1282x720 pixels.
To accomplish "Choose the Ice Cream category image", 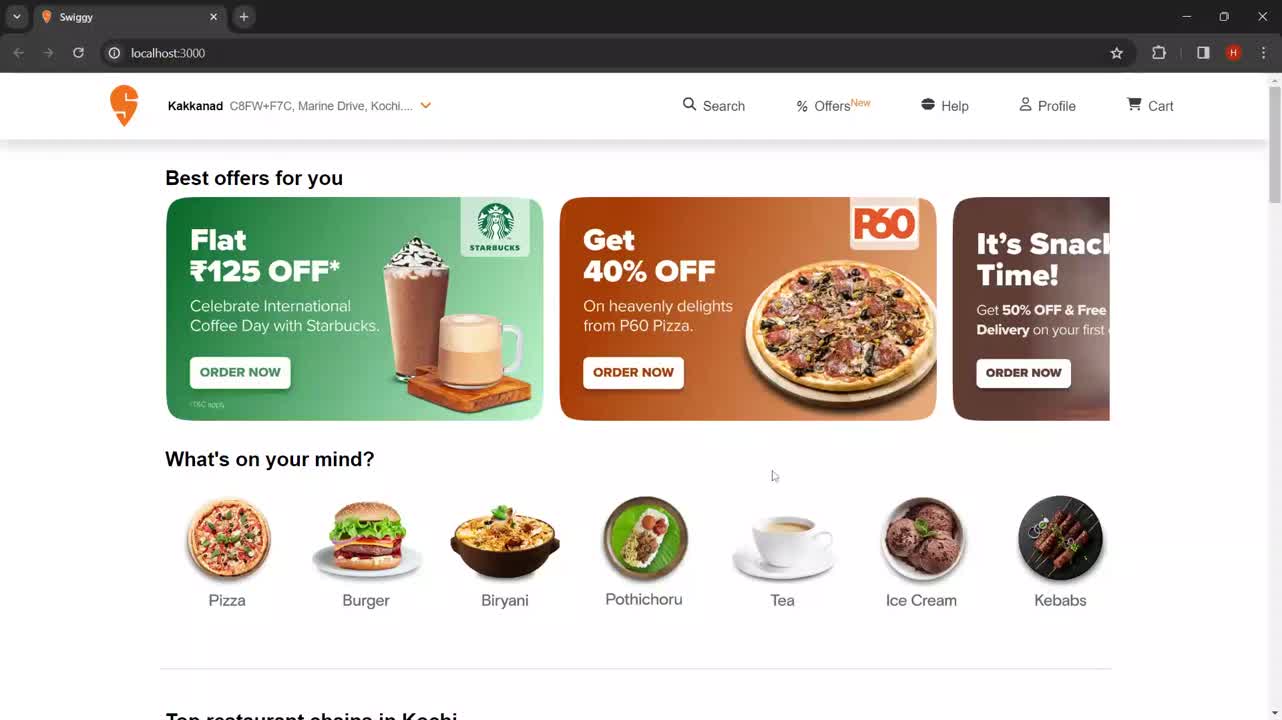I will (x=922, y=540).
